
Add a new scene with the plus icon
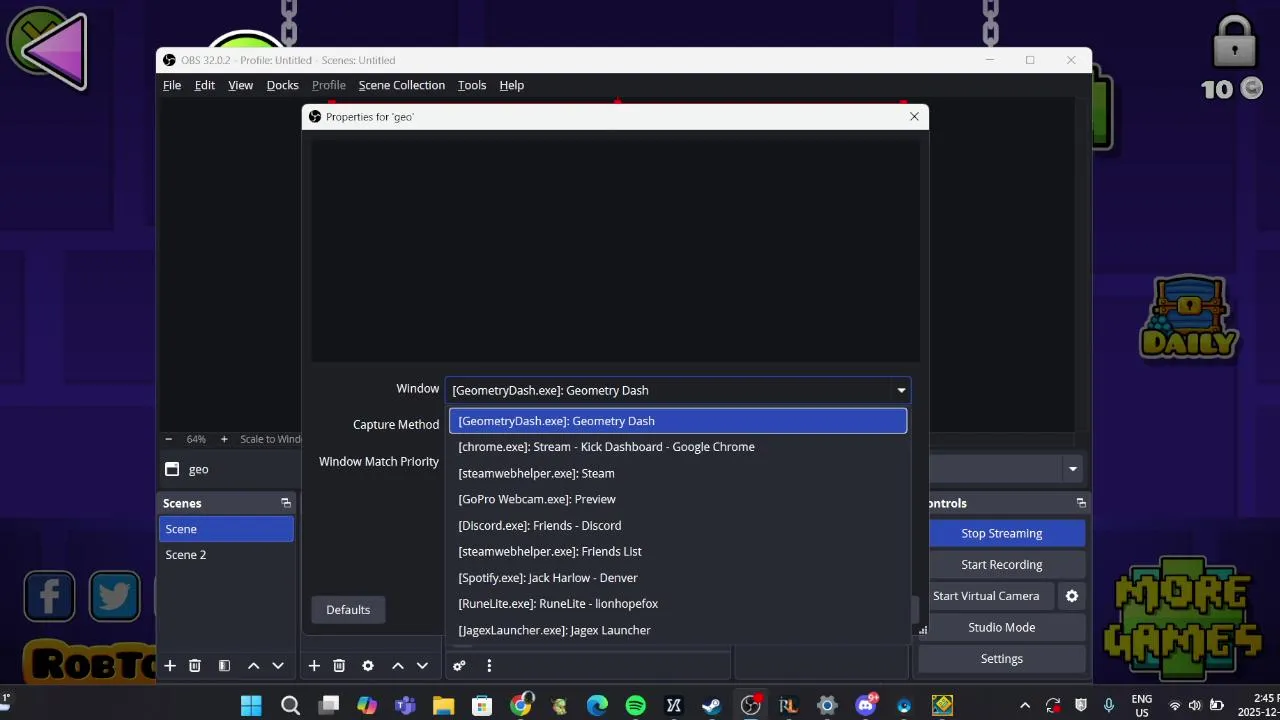pos(170,666)
